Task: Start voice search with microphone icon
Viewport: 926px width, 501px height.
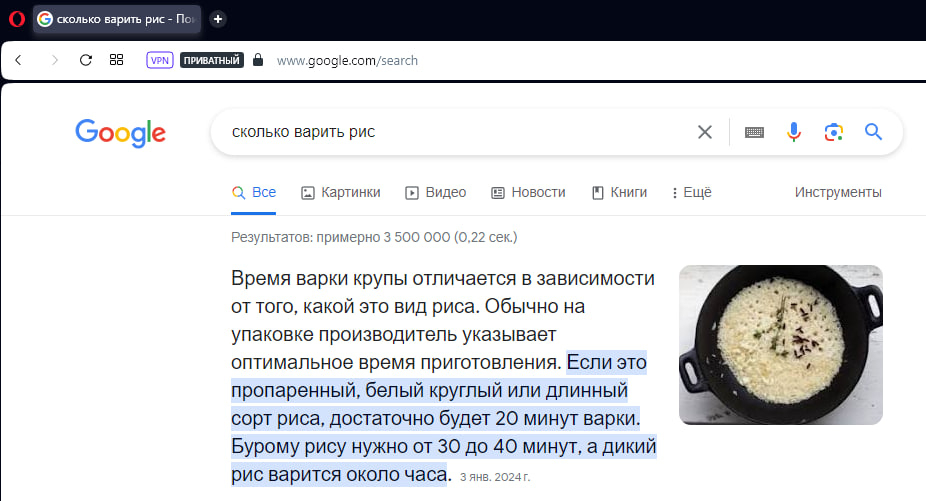Action: [794, 132]
